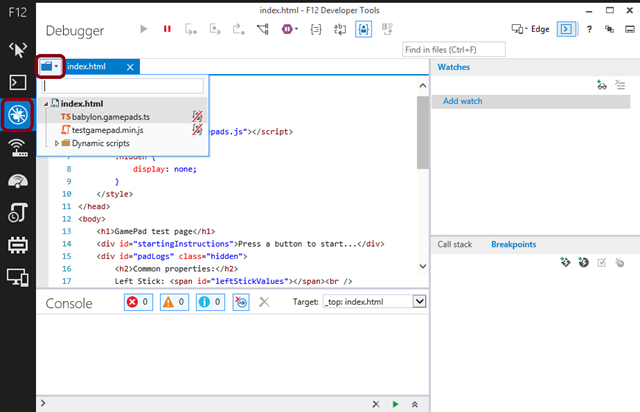Run console script with green play
The width and height of the screenshot is (640, 412).
pos(395,404)
